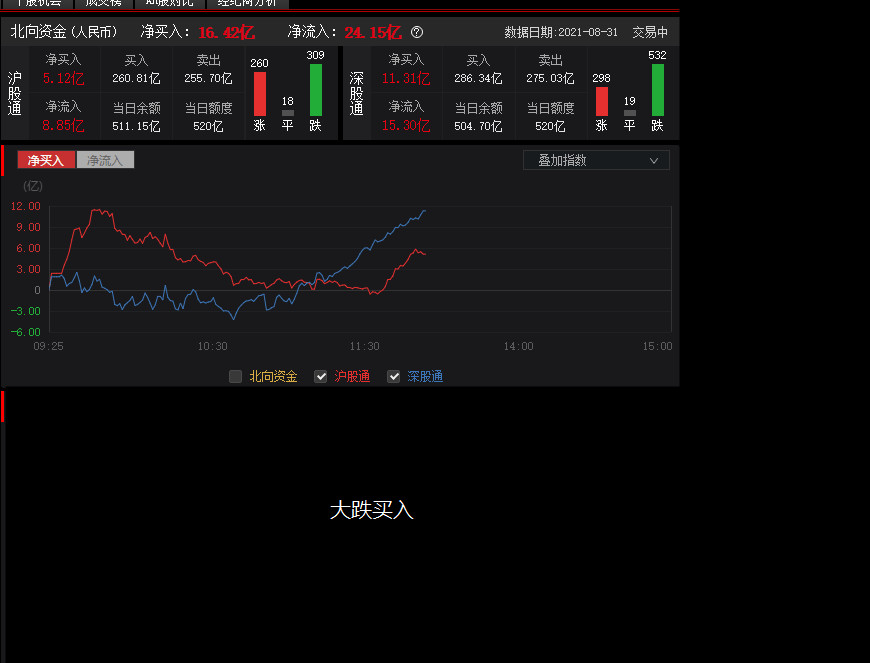The image size is (870, 663).
Task: Click the yellow 北向资金 legend label
Action: tap(273, 377)
